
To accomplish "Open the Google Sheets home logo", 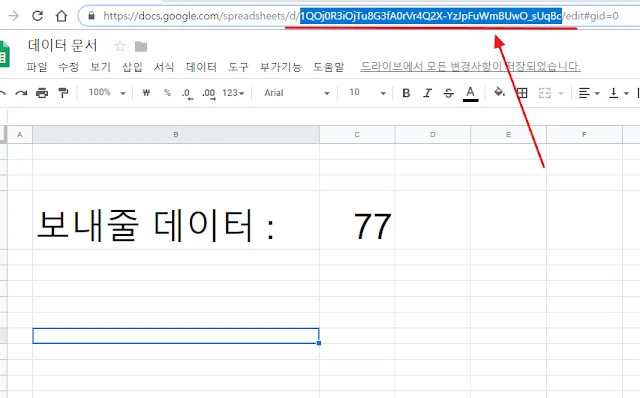I will click(4, 54).
